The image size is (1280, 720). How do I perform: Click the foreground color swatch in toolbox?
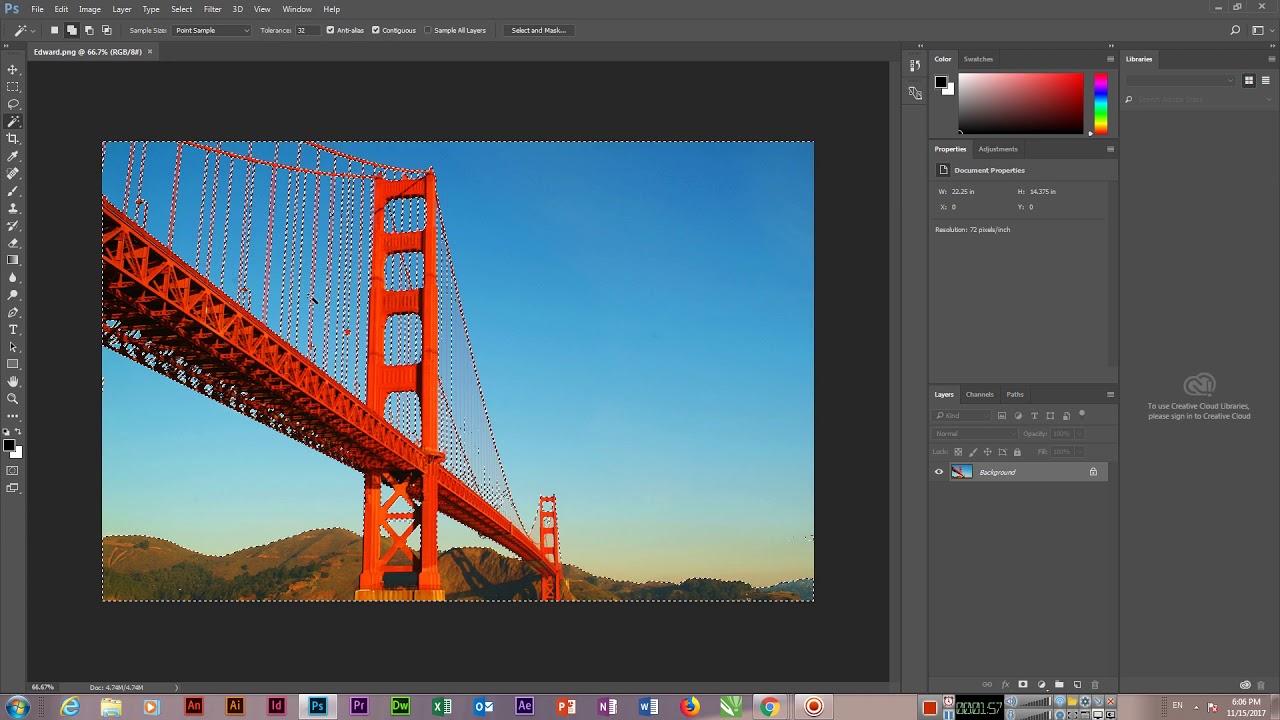click(8, 445)
